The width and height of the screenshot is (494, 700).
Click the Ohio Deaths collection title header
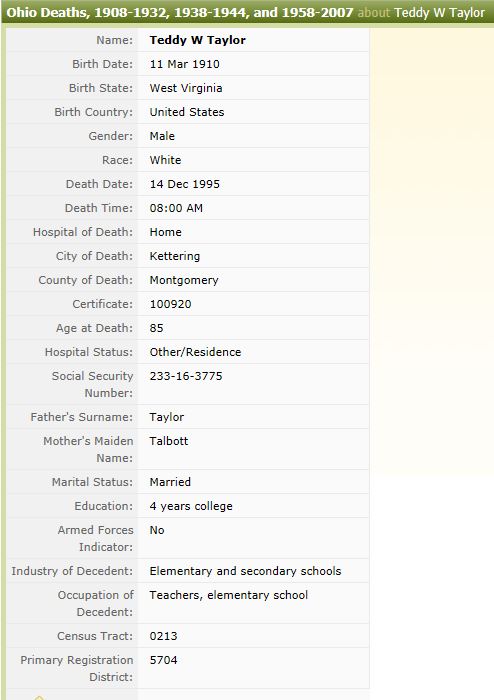click(180, 12)
